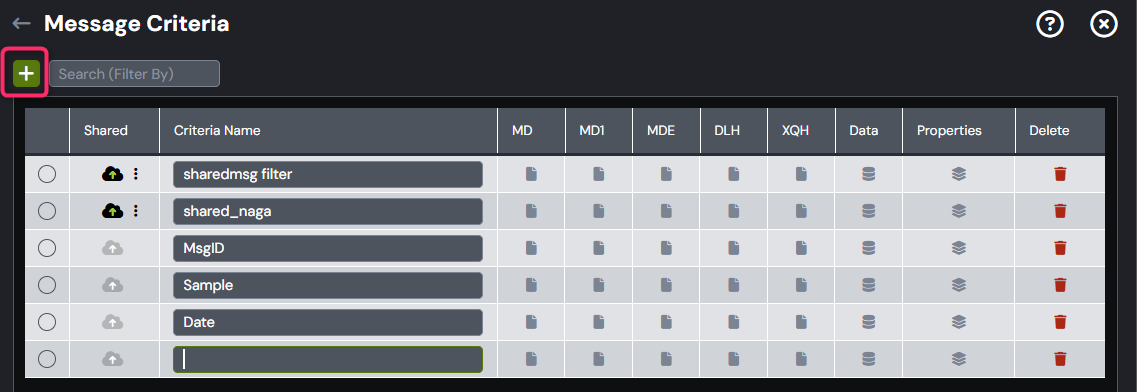Select the Sample criteria radio button

click(47, 285)
